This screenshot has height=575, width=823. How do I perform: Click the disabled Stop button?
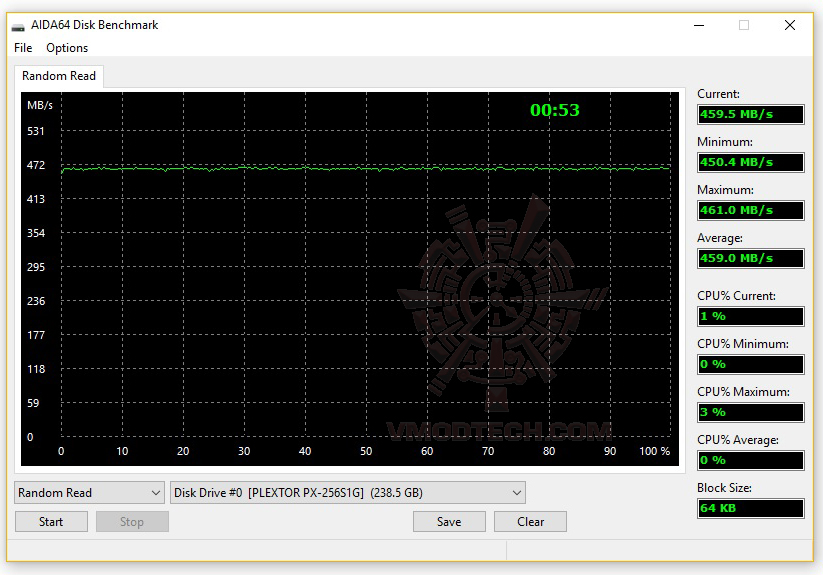(132, 521)
